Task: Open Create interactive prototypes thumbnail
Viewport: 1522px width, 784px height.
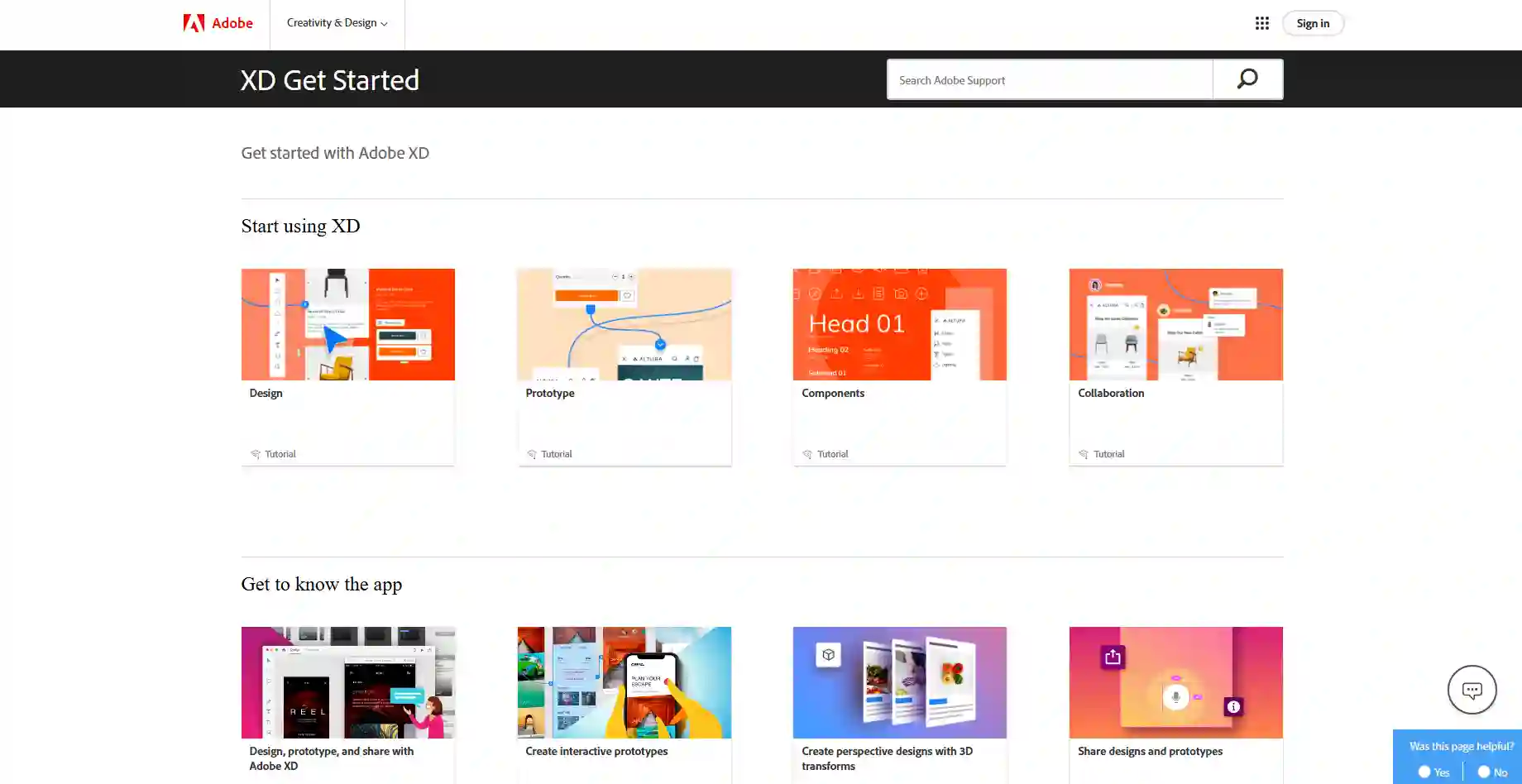Action: pos(624,682)
